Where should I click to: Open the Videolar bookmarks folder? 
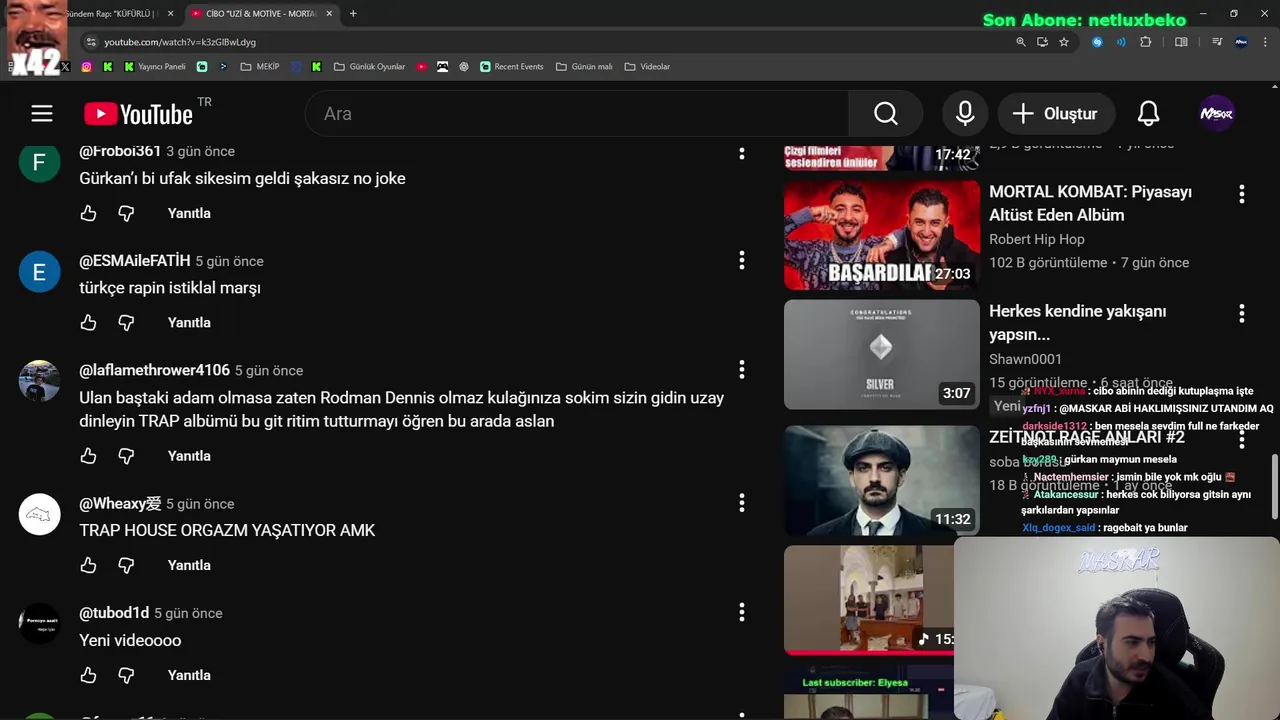pos(647,67)
